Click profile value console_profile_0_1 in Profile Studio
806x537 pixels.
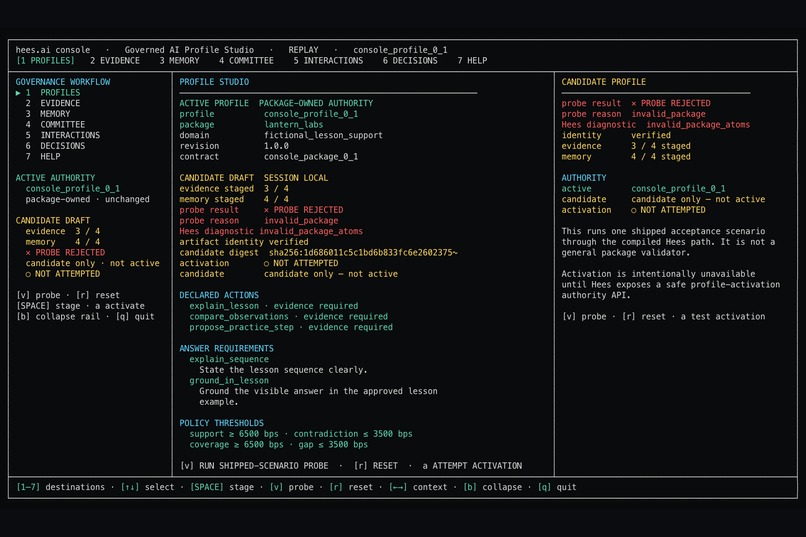coord(311,114)
